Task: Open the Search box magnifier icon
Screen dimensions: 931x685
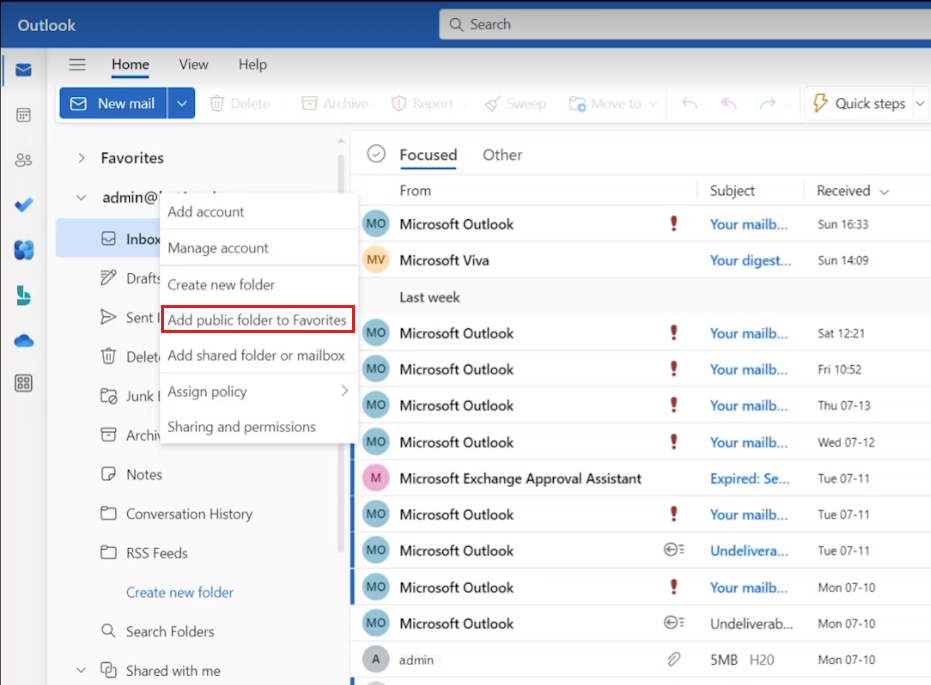Action: click(455, 23)
